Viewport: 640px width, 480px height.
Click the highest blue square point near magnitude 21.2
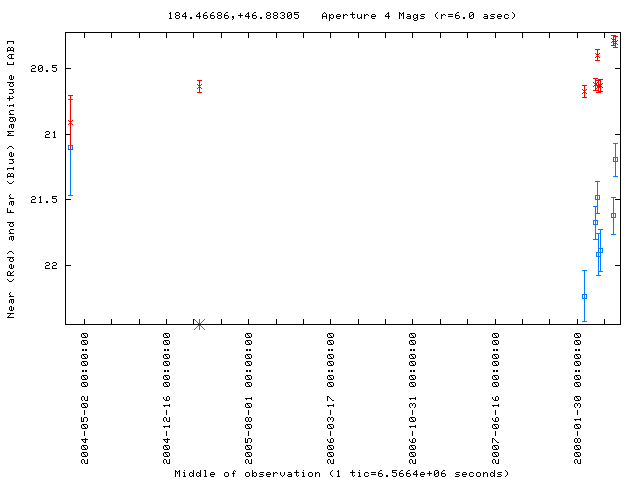[x=616, y=160]
